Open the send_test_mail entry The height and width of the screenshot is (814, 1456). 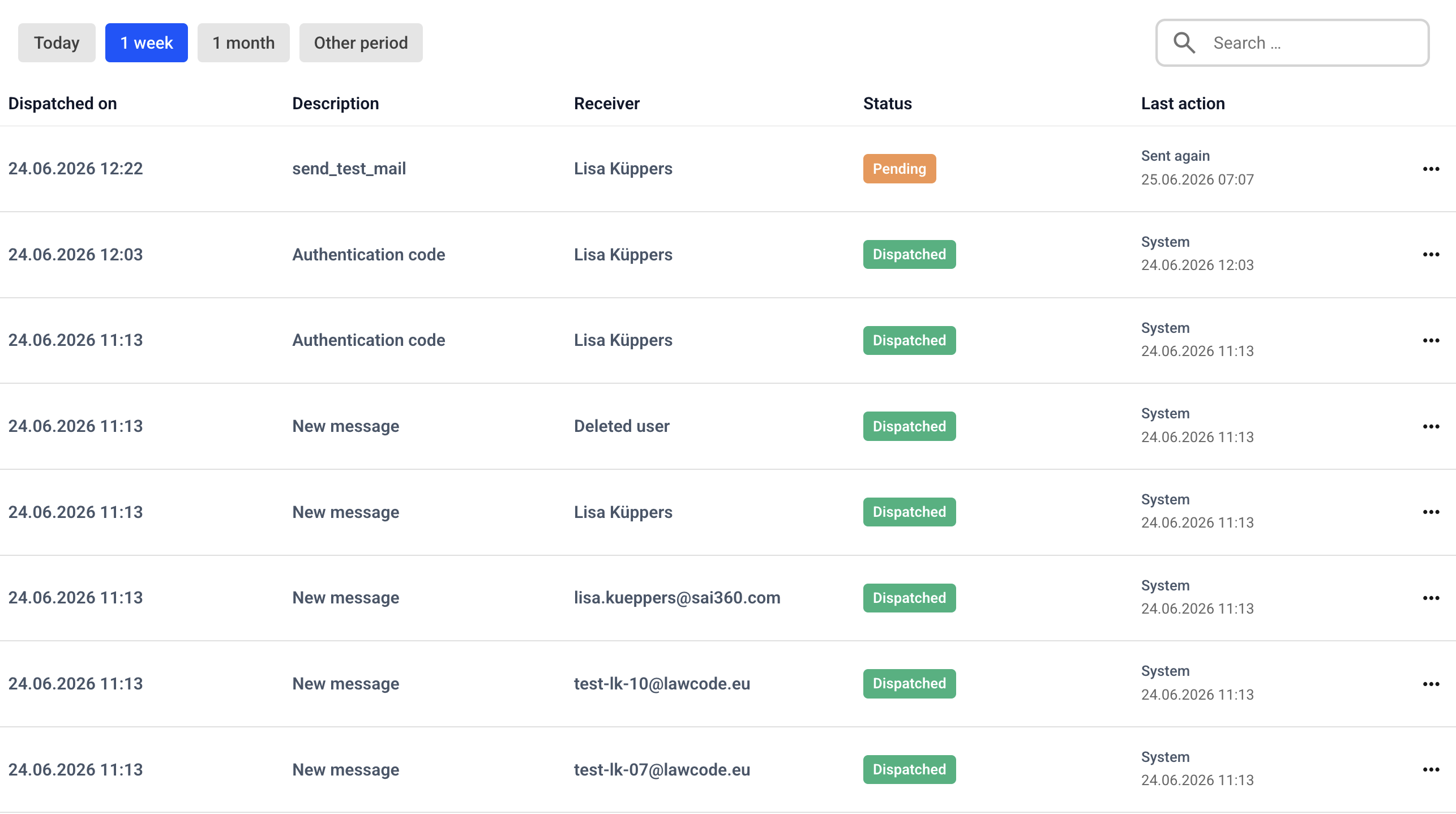(x=349, y=169)
